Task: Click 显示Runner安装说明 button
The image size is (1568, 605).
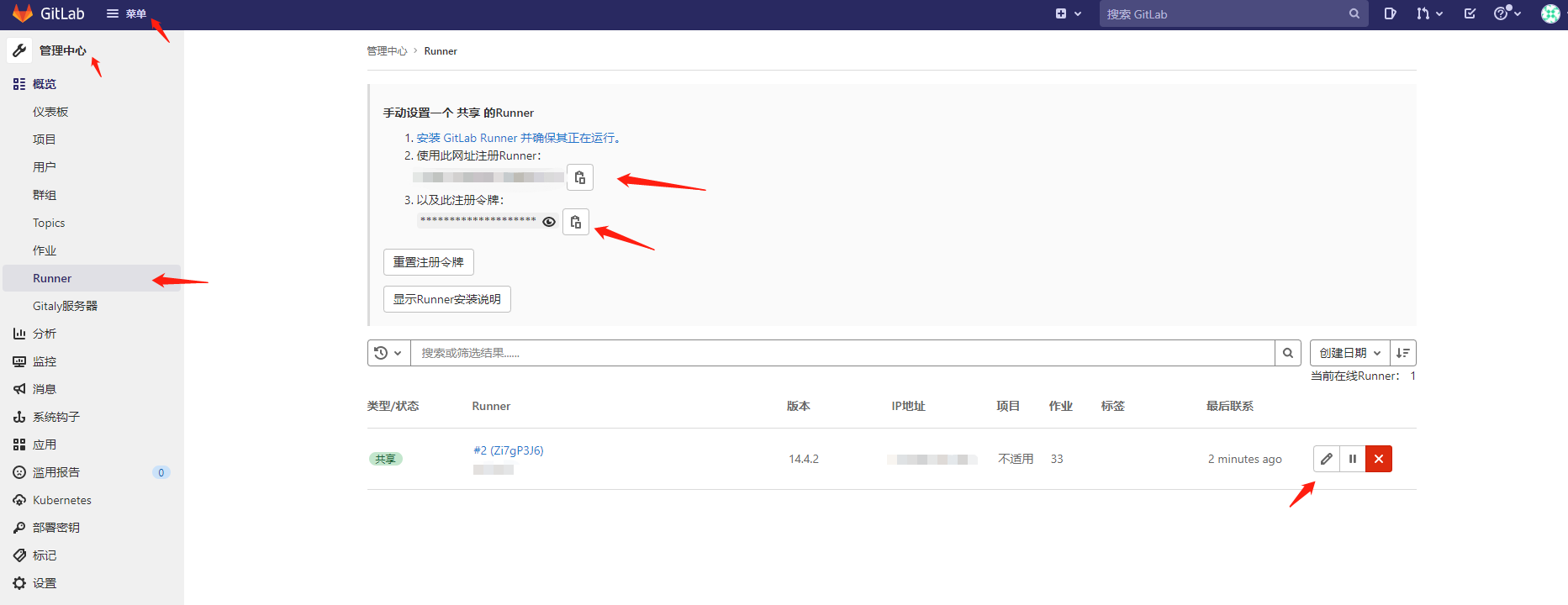Action: 447,299
